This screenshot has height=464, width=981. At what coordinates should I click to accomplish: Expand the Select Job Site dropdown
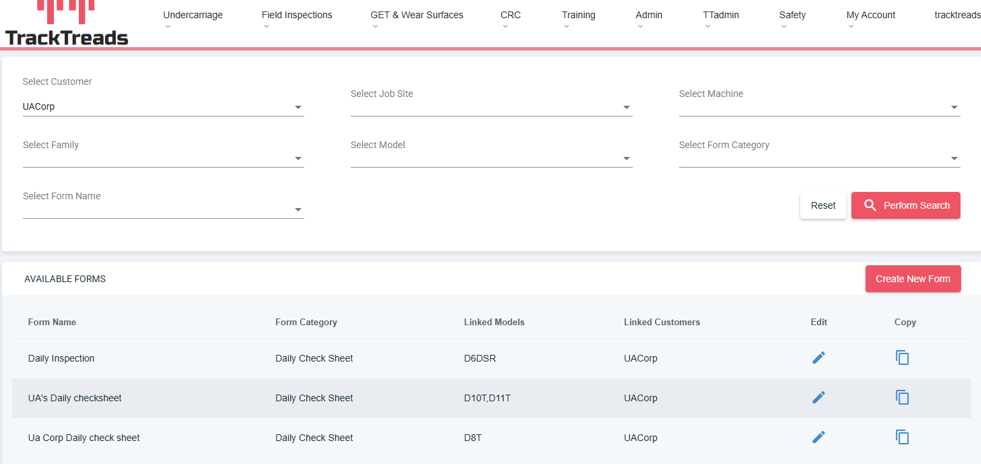pos(490,106)
